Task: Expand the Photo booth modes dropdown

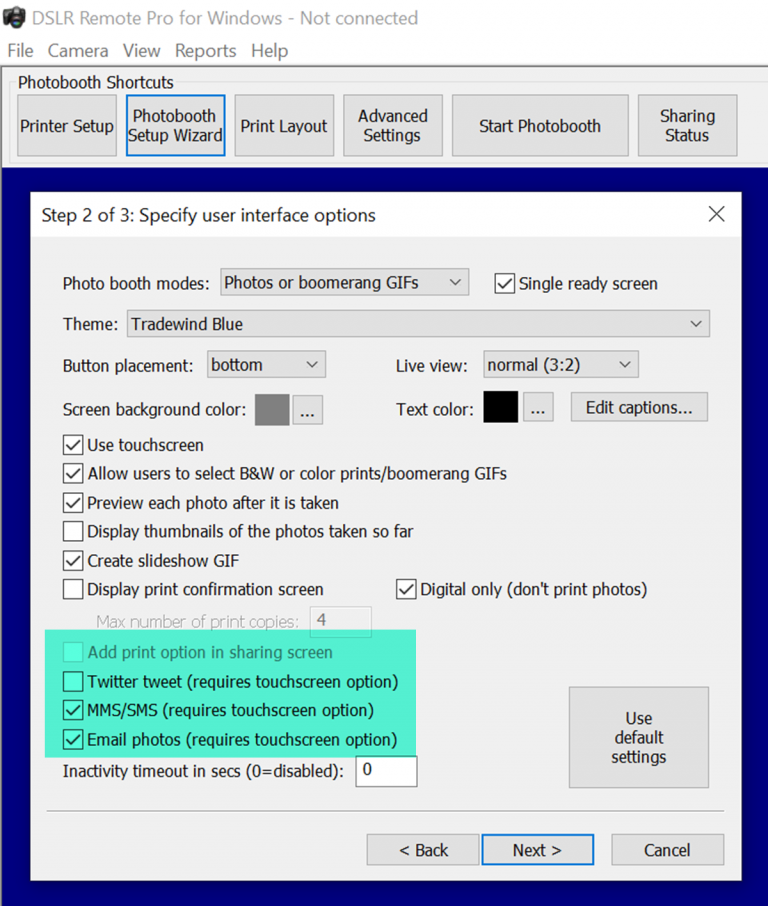Action: coord(344,283)
